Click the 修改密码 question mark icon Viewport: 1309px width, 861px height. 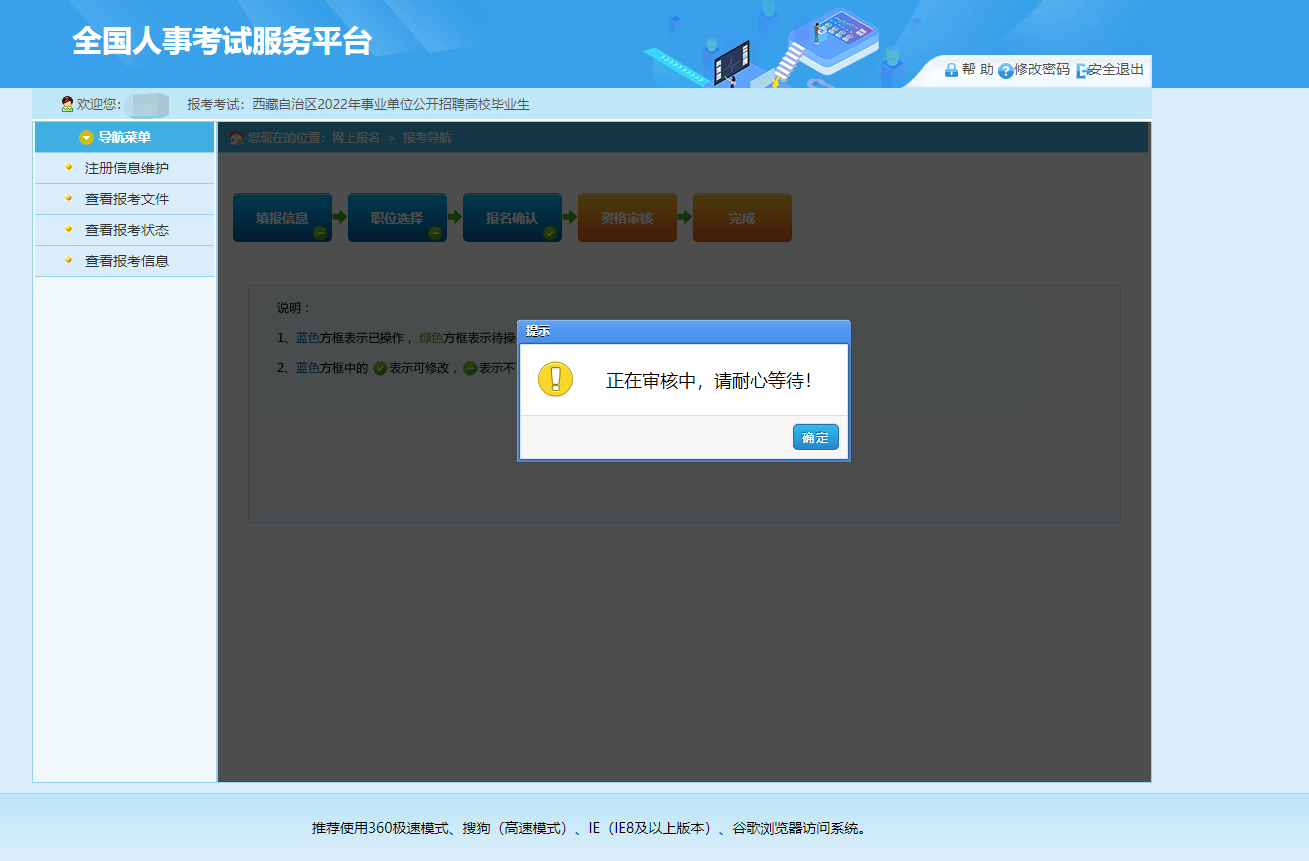coord(1005,71)
